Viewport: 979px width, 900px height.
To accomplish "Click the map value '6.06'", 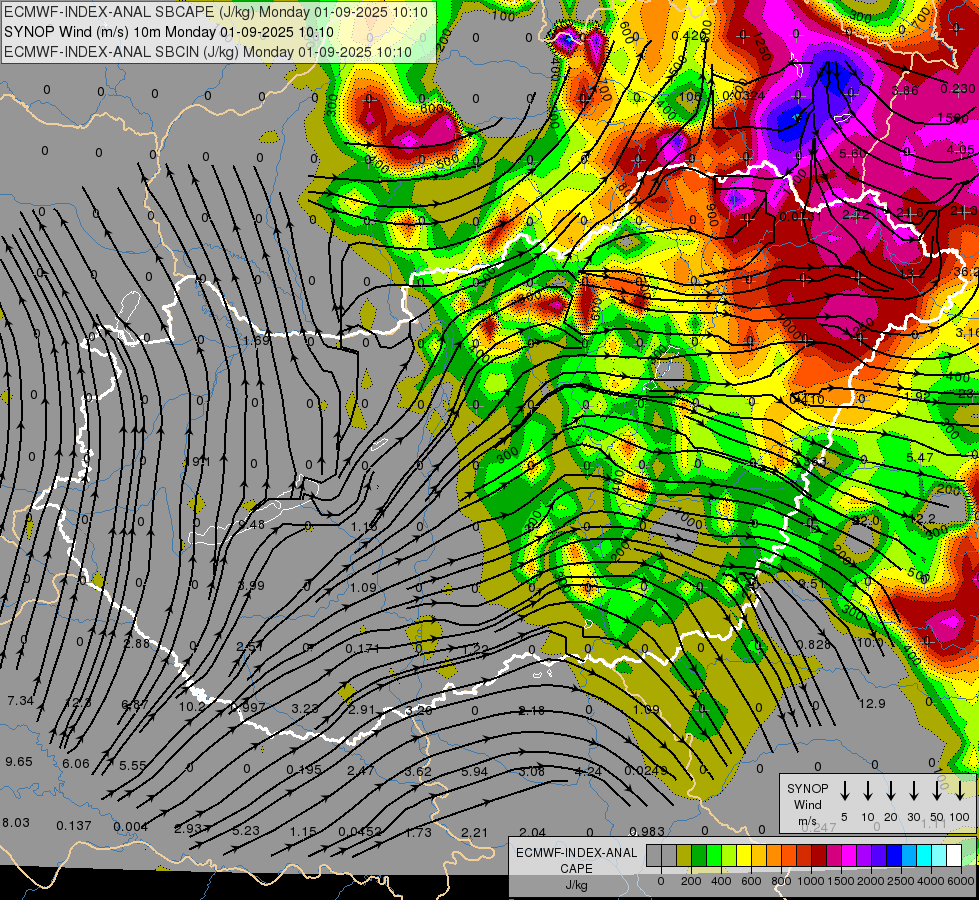I will point(76,763).
